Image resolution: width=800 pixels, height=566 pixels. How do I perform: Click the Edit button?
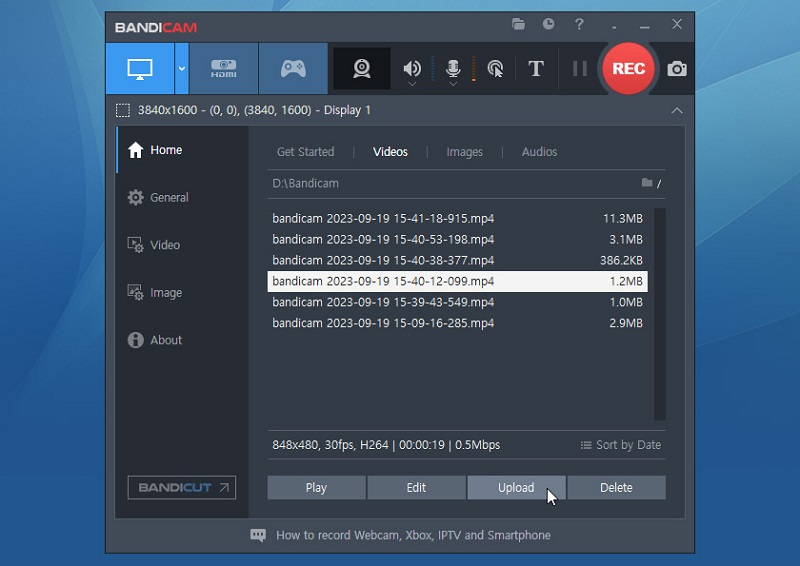(x=416, y=487)
